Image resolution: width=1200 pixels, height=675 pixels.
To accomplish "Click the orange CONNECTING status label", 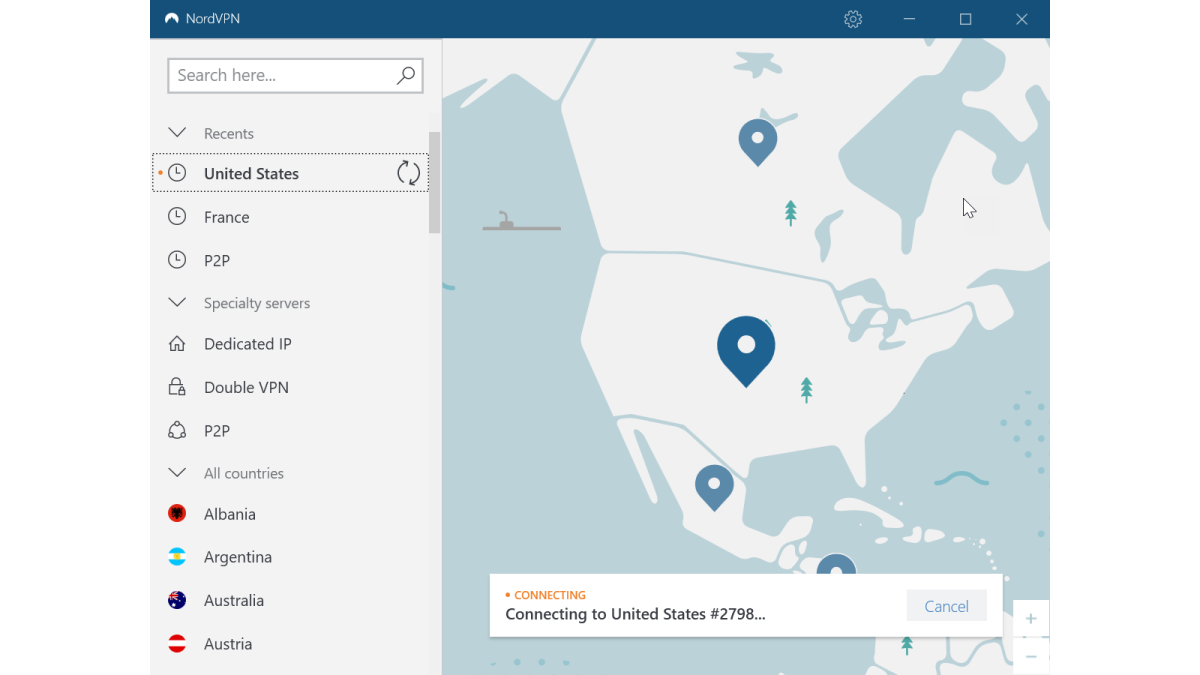I will click(x=550, y=595).
